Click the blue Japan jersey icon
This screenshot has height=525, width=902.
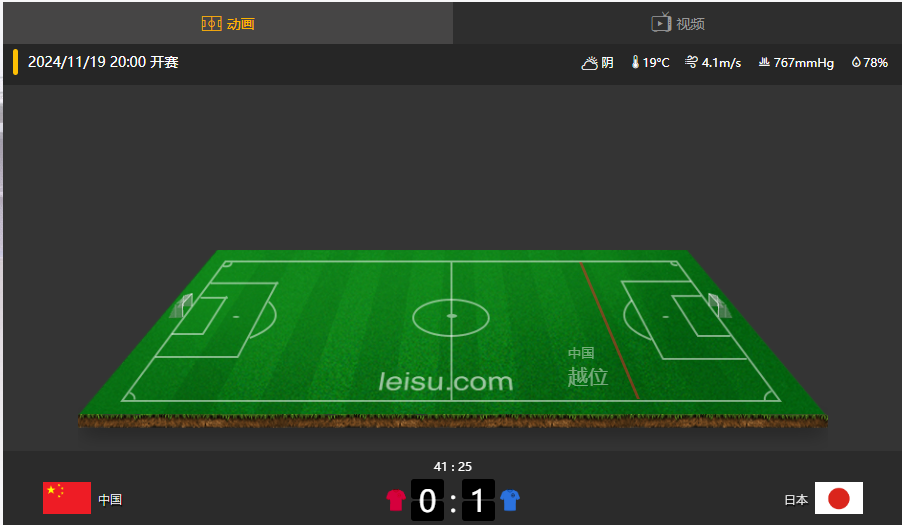[x=510, y=500]
